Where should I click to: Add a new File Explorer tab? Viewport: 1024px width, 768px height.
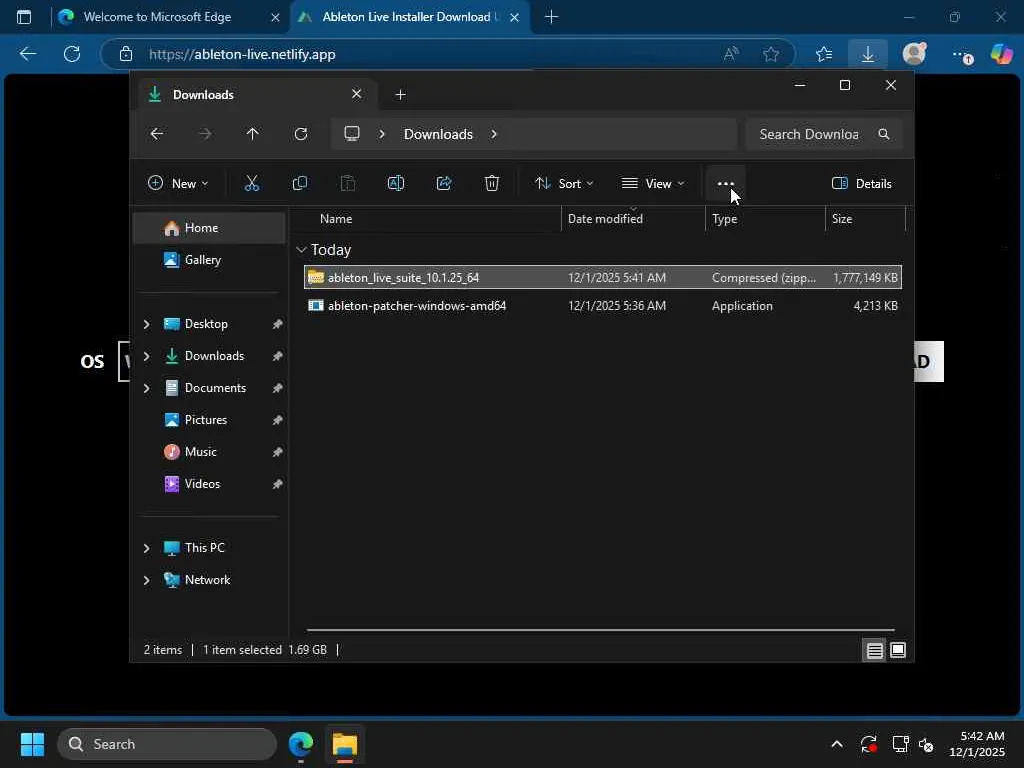pos(400,95)
